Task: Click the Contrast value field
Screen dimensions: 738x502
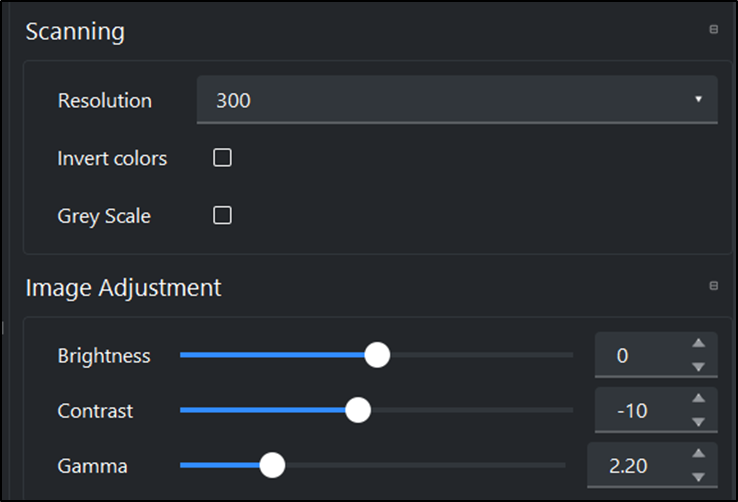Action: coord(640,411)
